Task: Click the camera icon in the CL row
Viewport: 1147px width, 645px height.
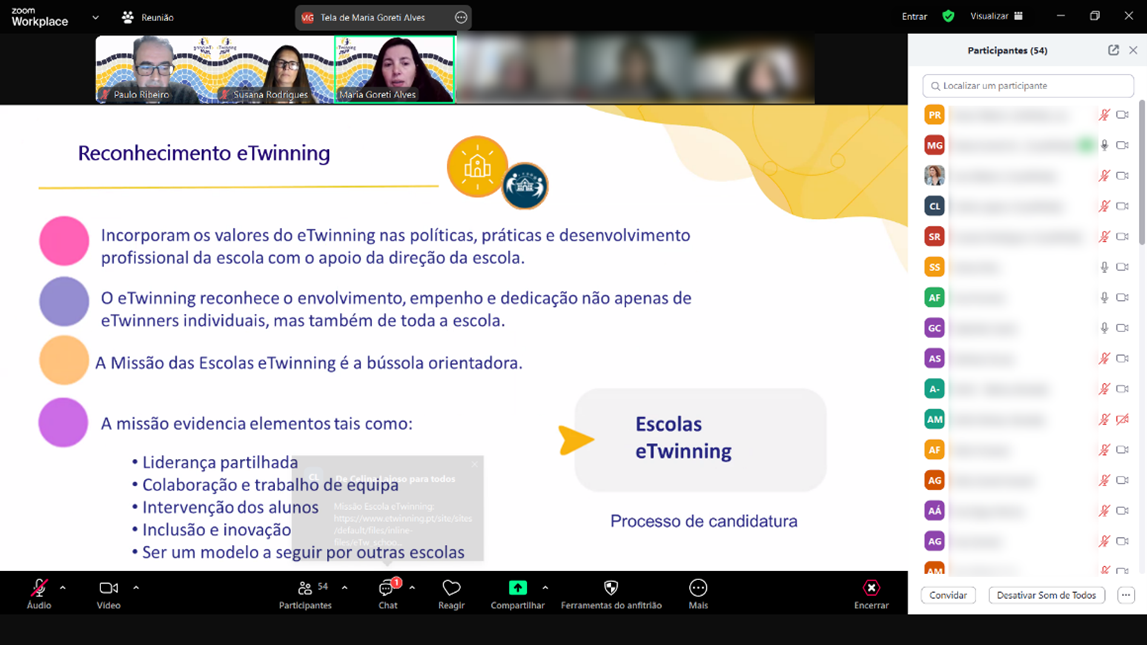Action: [1123, 206]
